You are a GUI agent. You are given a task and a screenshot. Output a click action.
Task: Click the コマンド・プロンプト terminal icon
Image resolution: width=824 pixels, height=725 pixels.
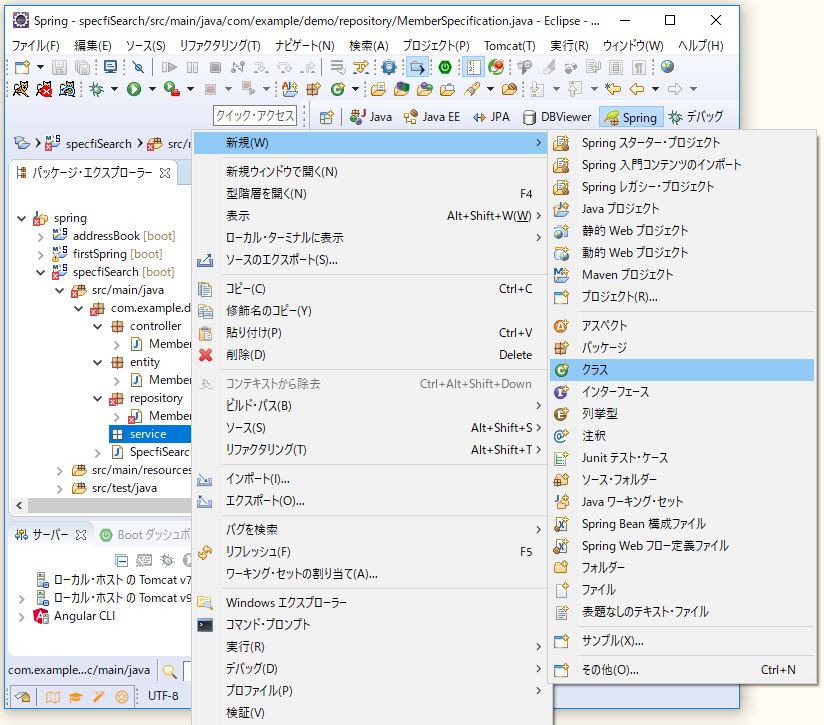pyautogui.click(x=205, y=625)
